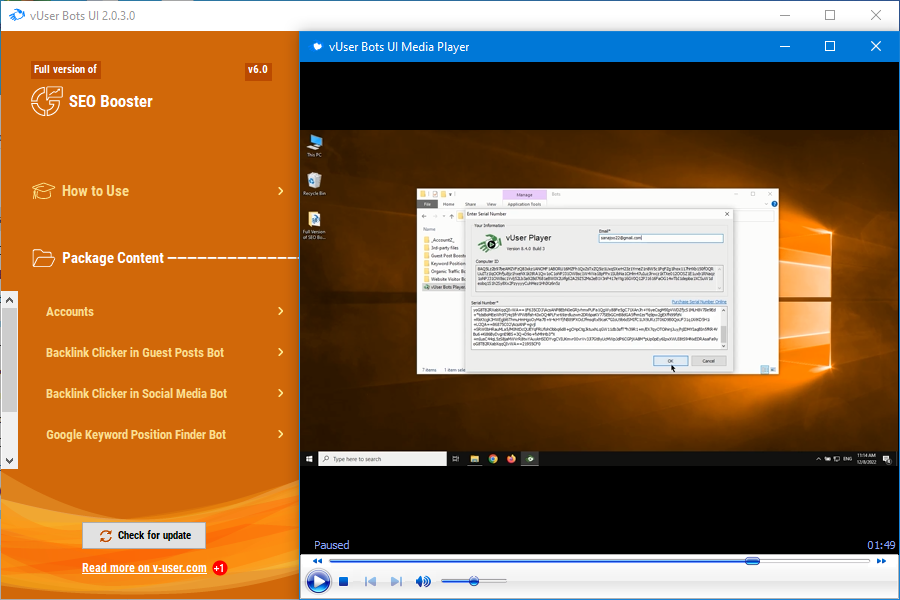900x600 pixels.
Task: Click the package list scroll down arrow
Action: point(9,460)
